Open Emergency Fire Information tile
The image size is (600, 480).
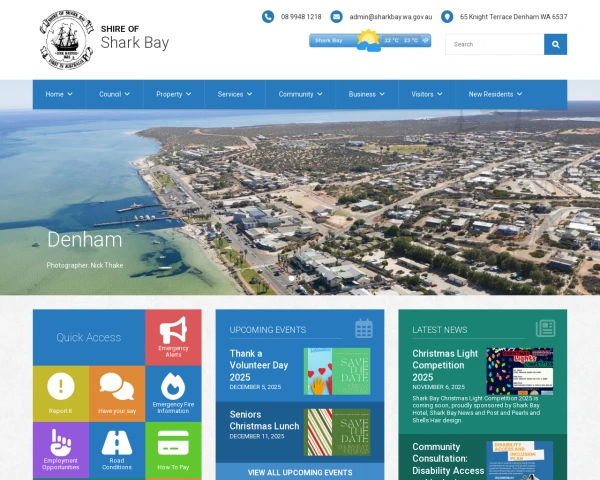point(173,393)
